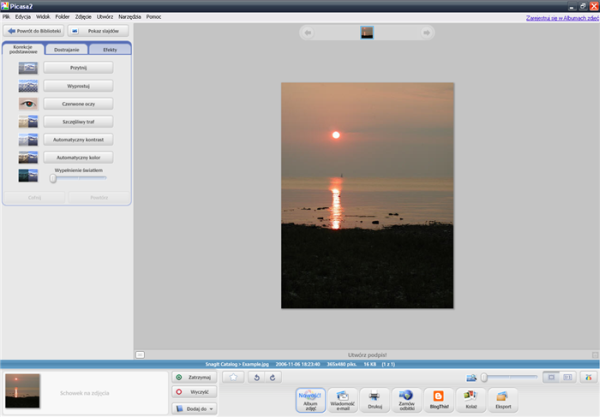Open the Edycja menu
This screenshot has width=600, height=417.
click(x=23, y=17)
